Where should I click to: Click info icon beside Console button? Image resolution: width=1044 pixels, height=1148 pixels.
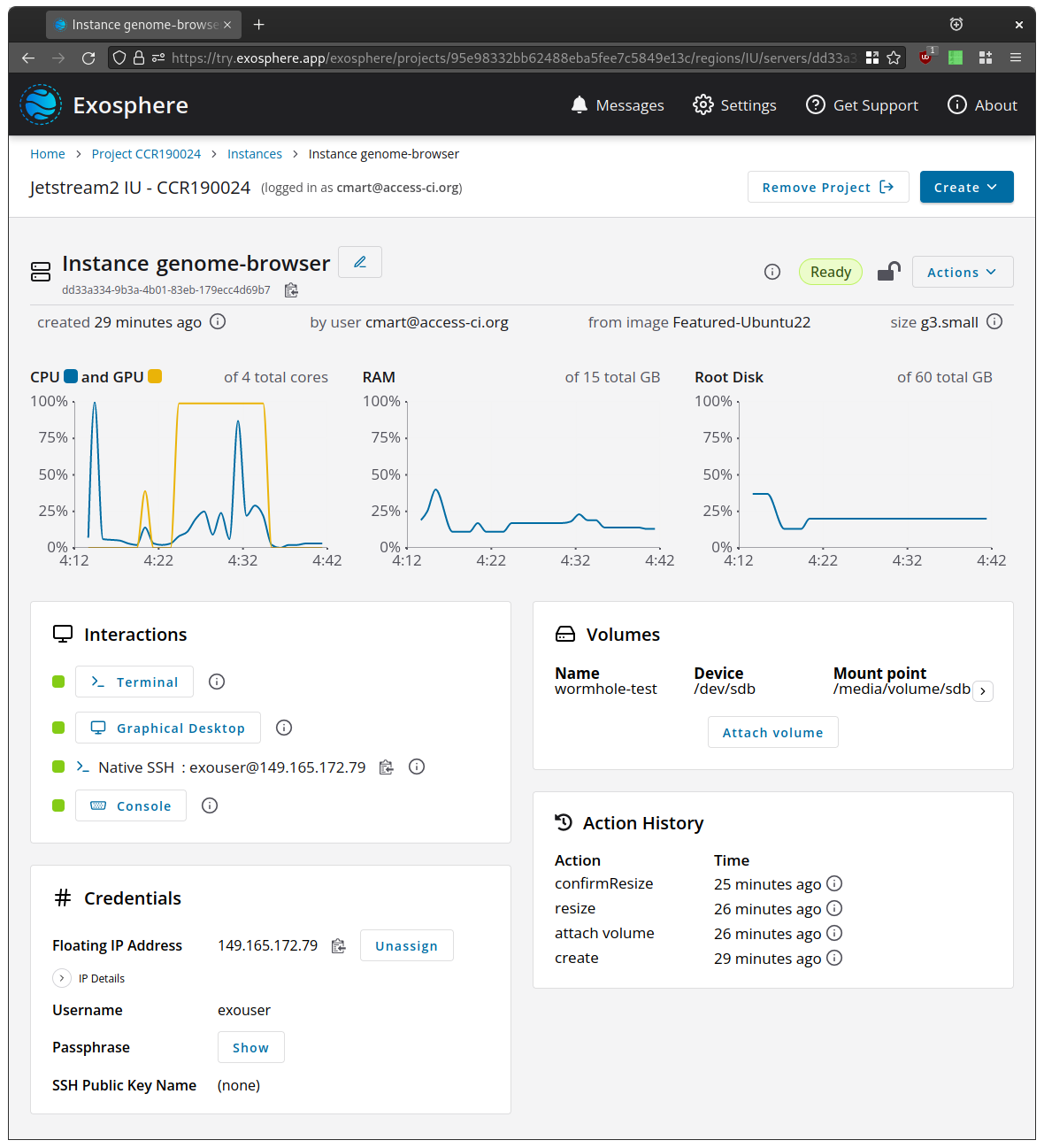210,805
